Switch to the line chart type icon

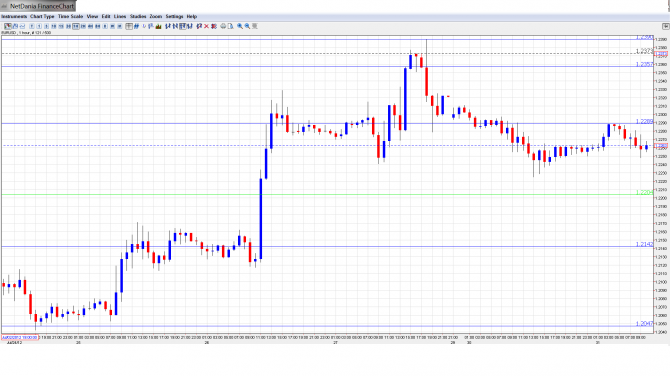pos(22,26)
